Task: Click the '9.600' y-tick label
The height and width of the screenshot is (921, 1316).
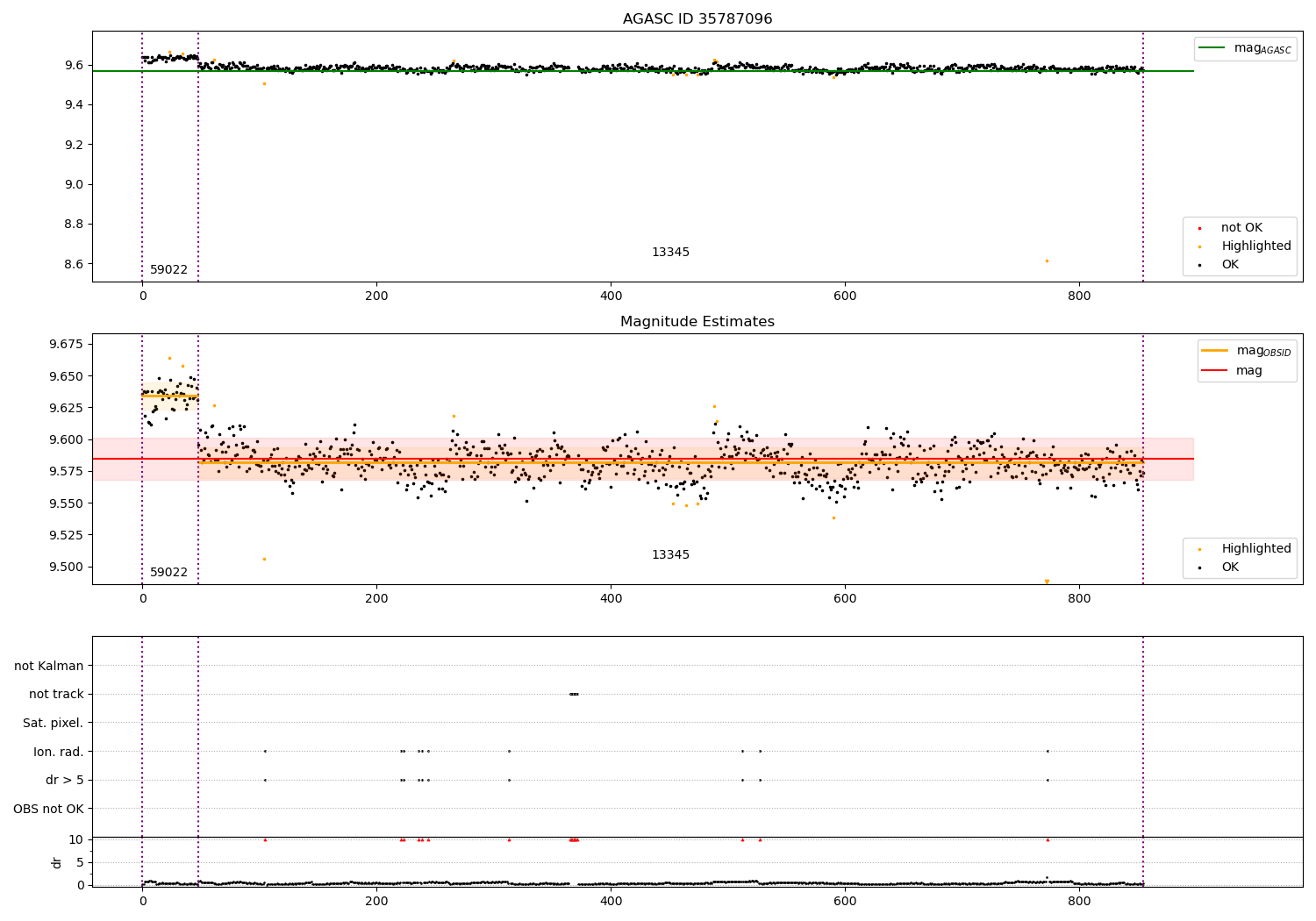Action: point(67,439)
